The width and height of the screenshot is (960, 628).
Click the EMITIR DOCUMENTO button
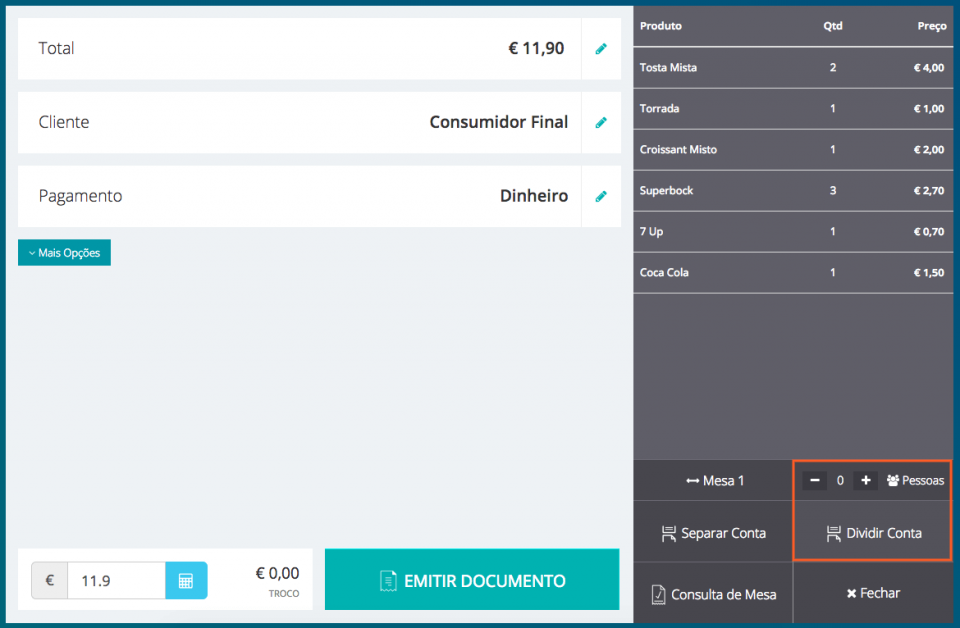pos(472,580)
